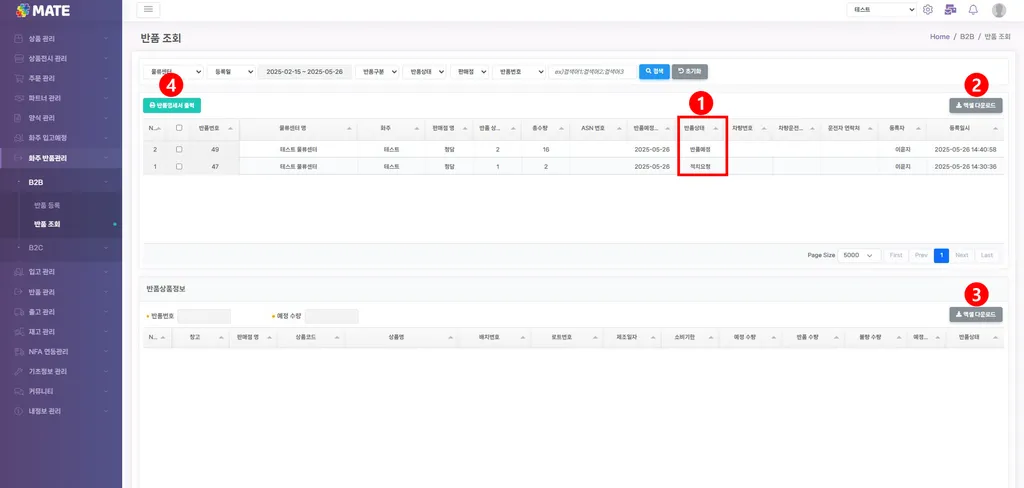The image size is (1024, 488).
Task: Open the 반품번호 search type dropdown
Action: pos(519,71)
